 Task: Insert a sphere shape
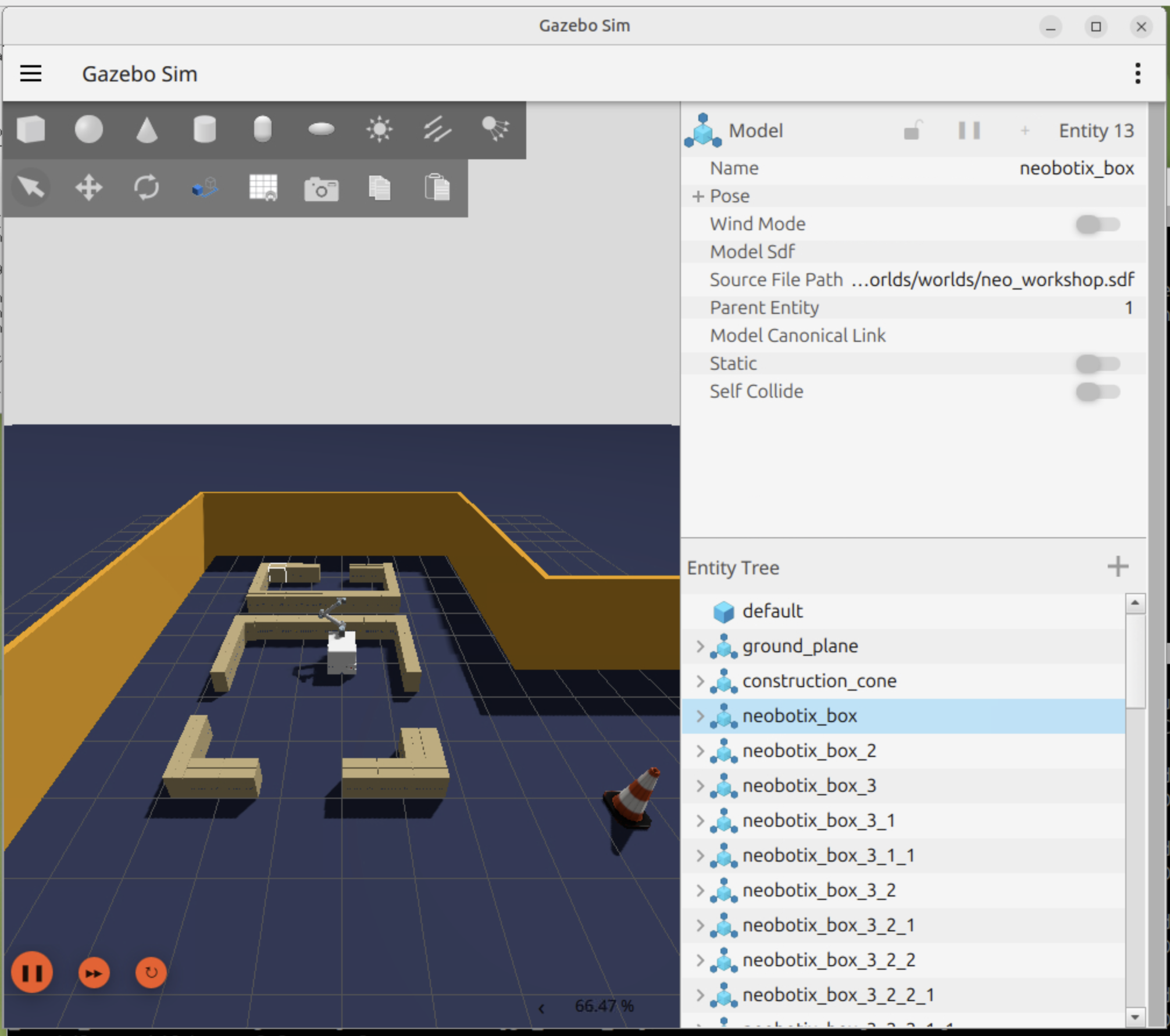89,129
